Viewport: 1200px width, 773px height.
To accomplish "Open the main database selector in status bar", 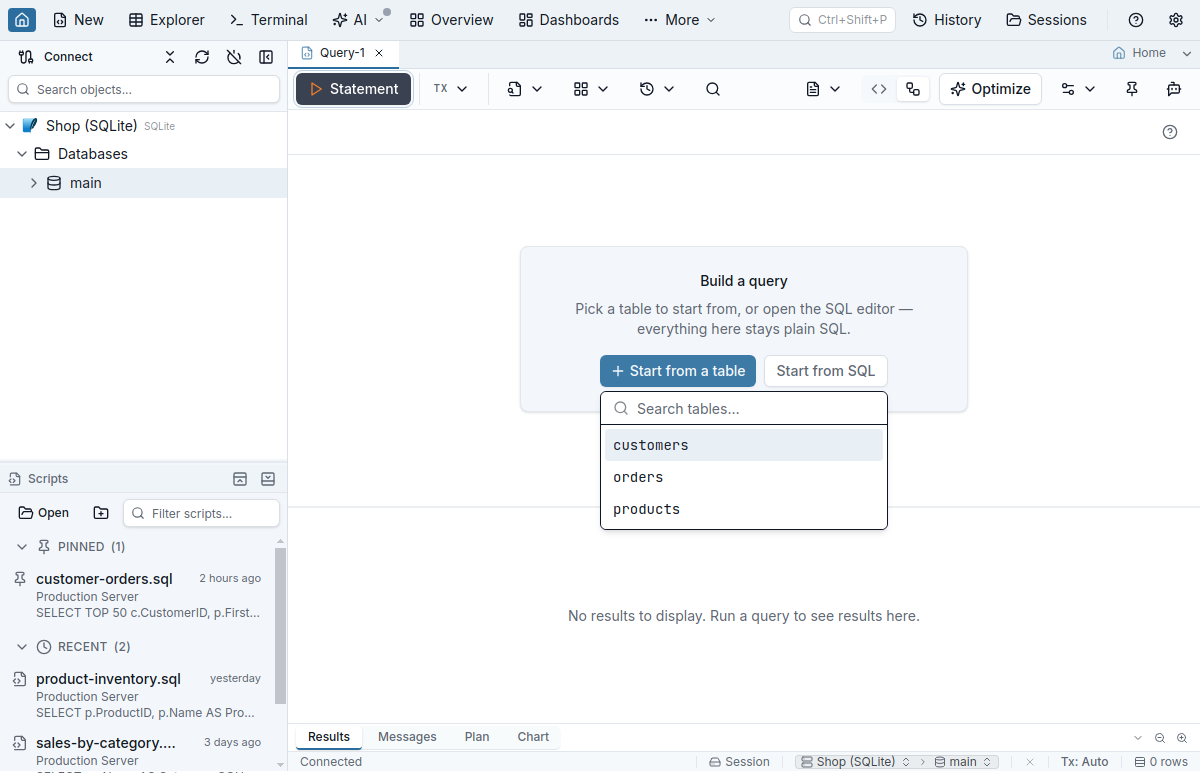I will pyautogui.click(x=964, y=762).
